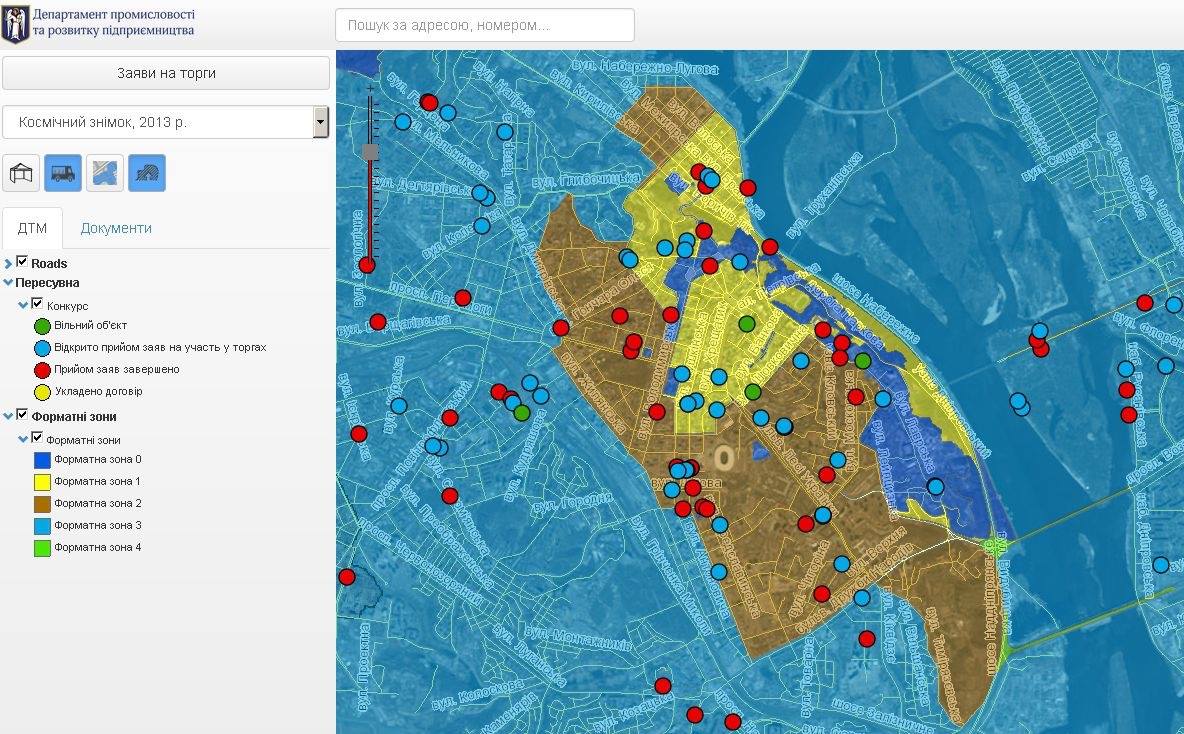Switch to the Документи tab
The image size is (1184, 734).
[x=116, y=228]
